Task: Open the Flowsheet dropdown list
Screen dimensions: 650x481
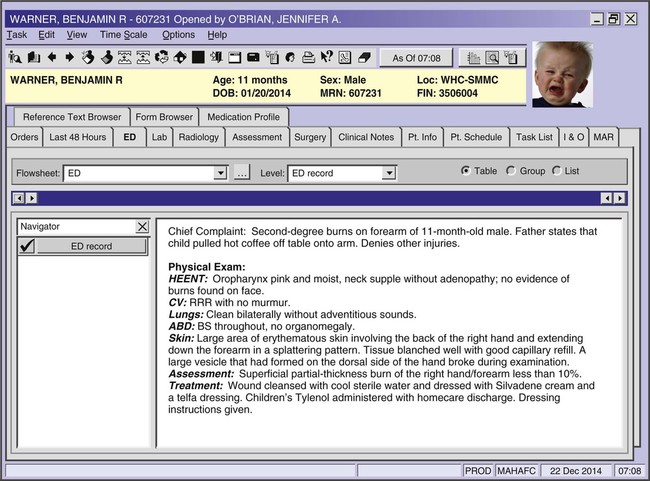Action: (x=221, y=173)
